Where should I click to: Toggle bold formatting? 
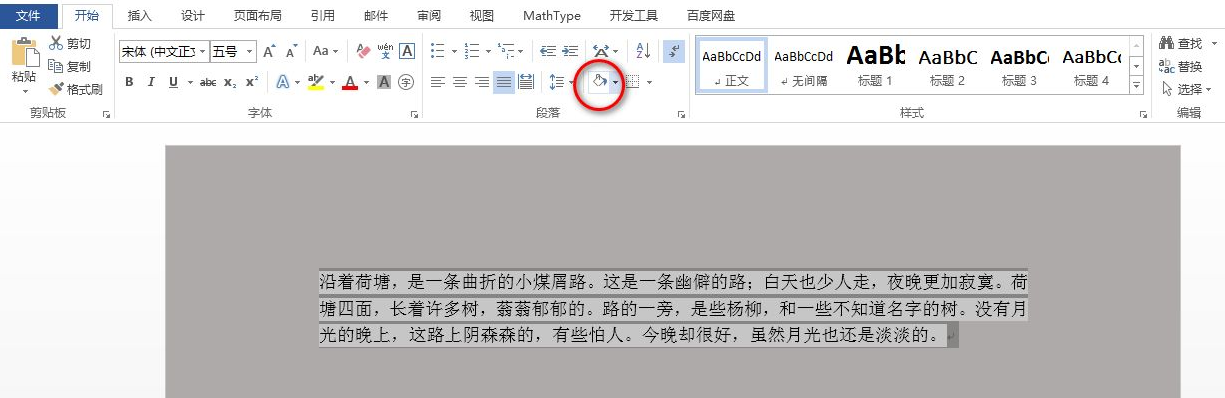129,82
